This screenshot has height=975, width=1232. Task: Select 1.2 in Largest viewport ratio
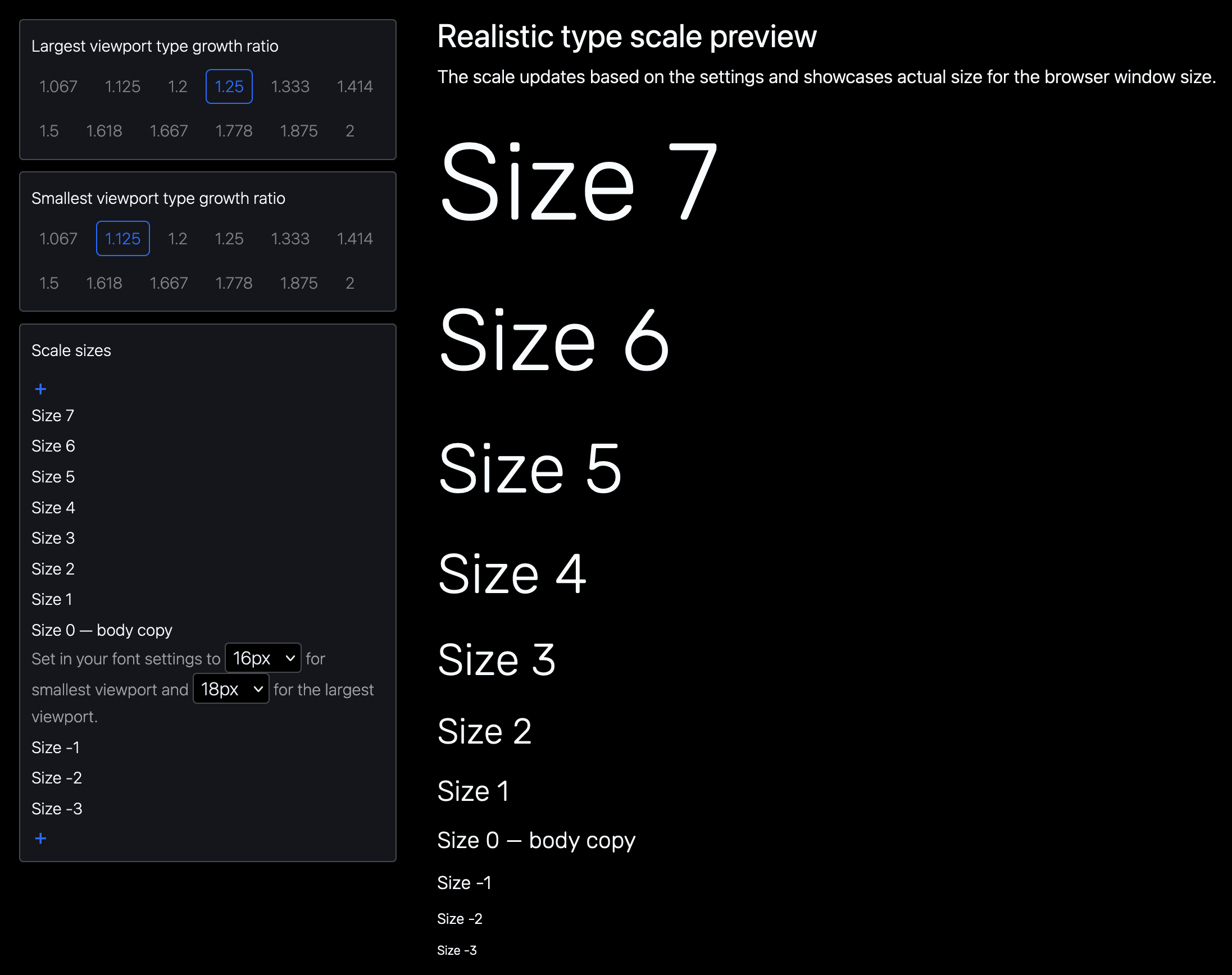pyautogui.click(x=178, y=86)
